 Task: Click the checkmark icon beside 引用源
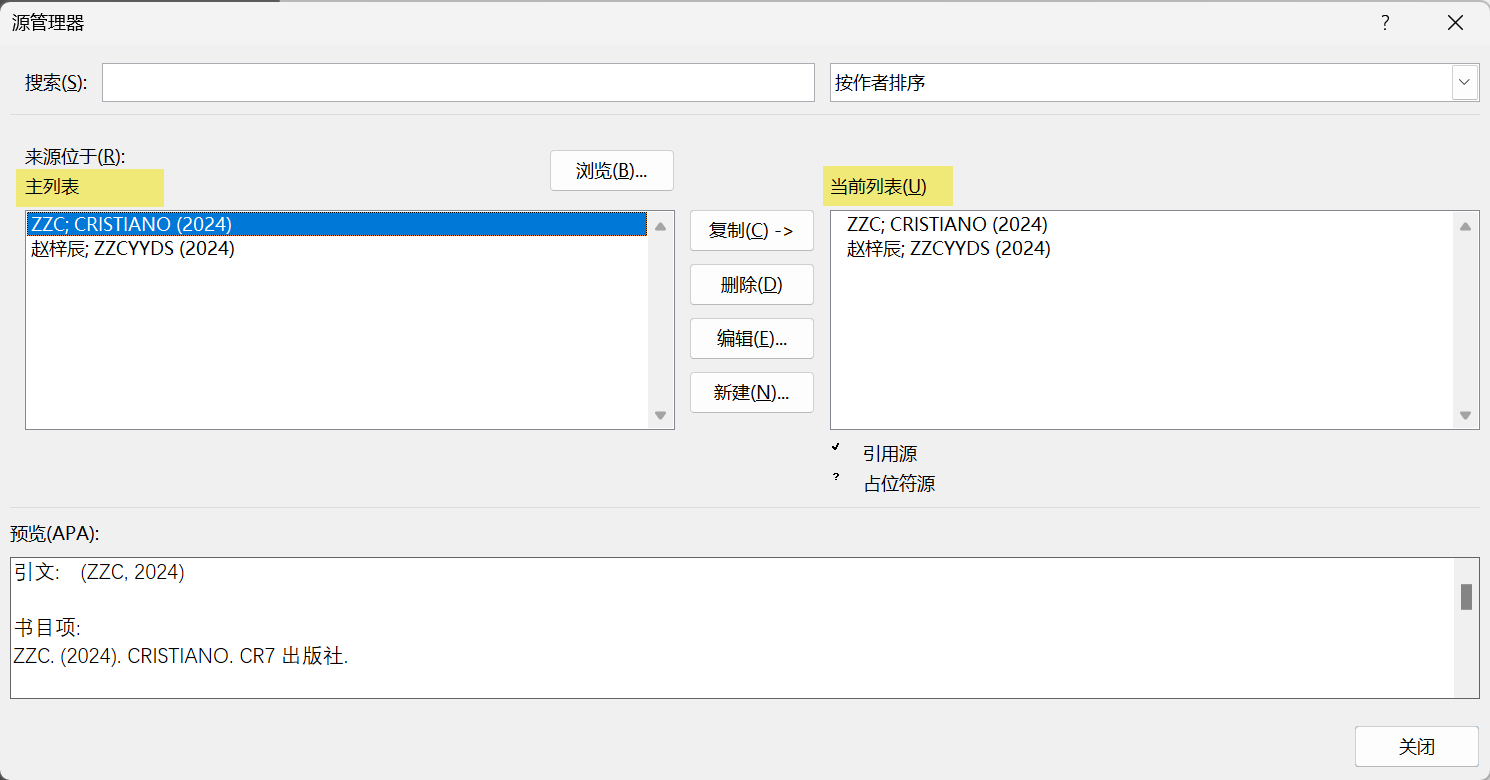[x=836, y=447]
